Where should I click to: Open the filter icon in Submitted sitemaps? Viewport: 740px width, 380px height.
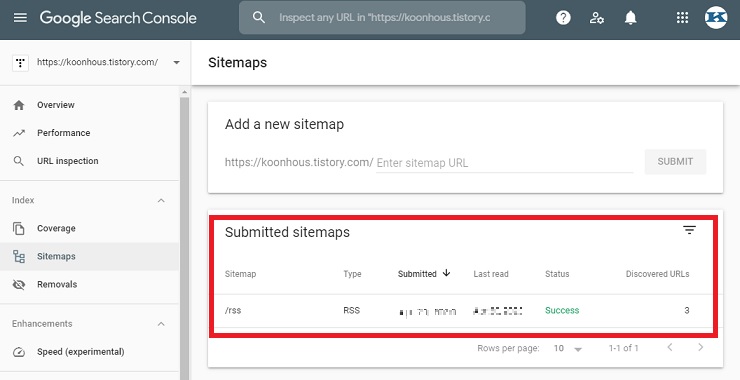tap(690, 230)
